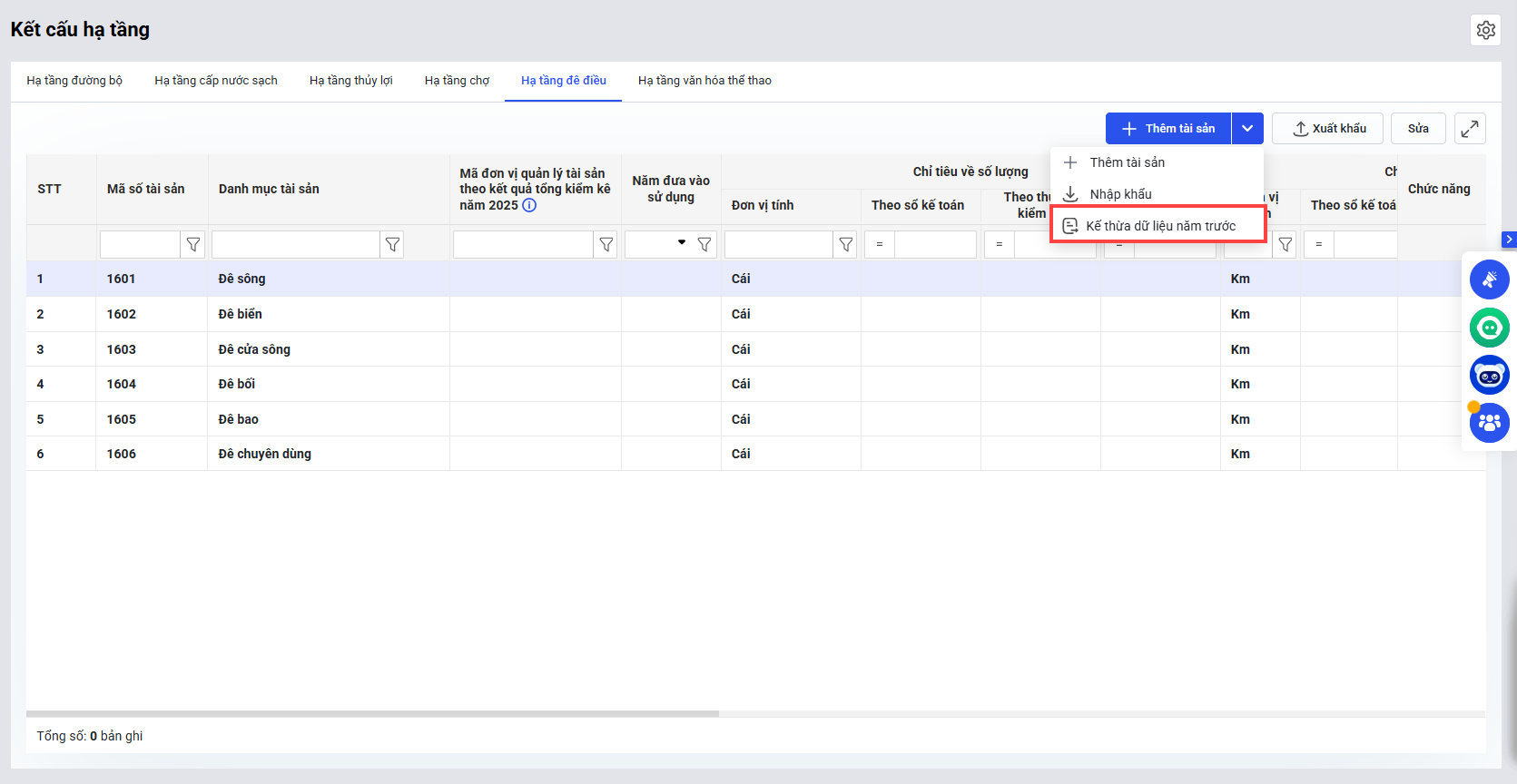
Task: Open the blue megaphone announcement icon
Action: [1489, 279]
